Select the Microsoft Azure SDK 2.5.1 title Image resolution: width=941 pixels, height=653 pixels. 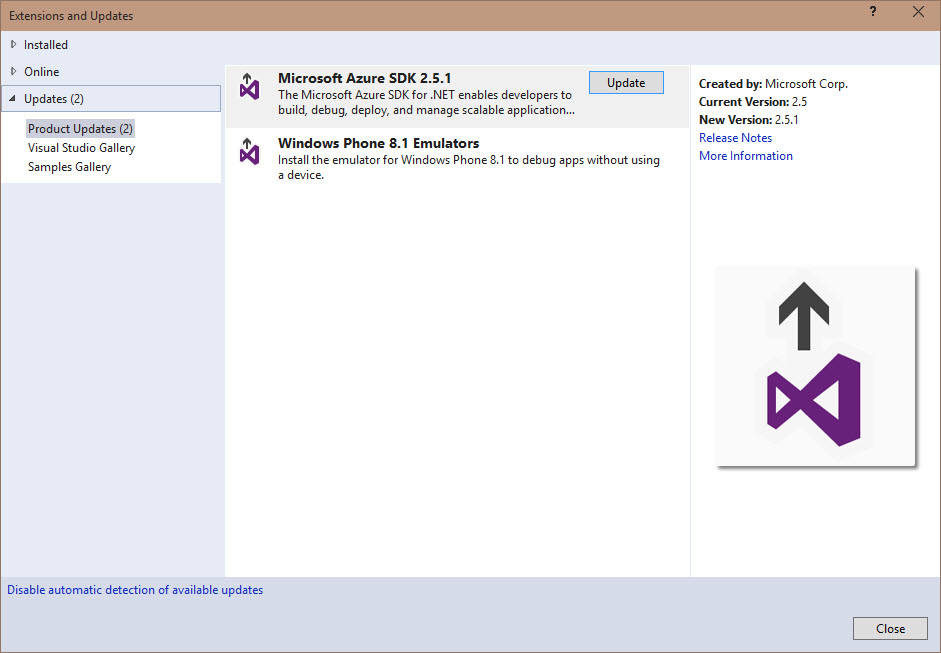364,78
